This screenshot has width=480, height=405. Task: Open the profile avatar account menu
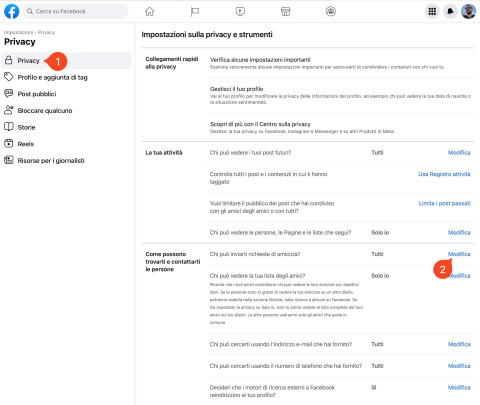469,11
